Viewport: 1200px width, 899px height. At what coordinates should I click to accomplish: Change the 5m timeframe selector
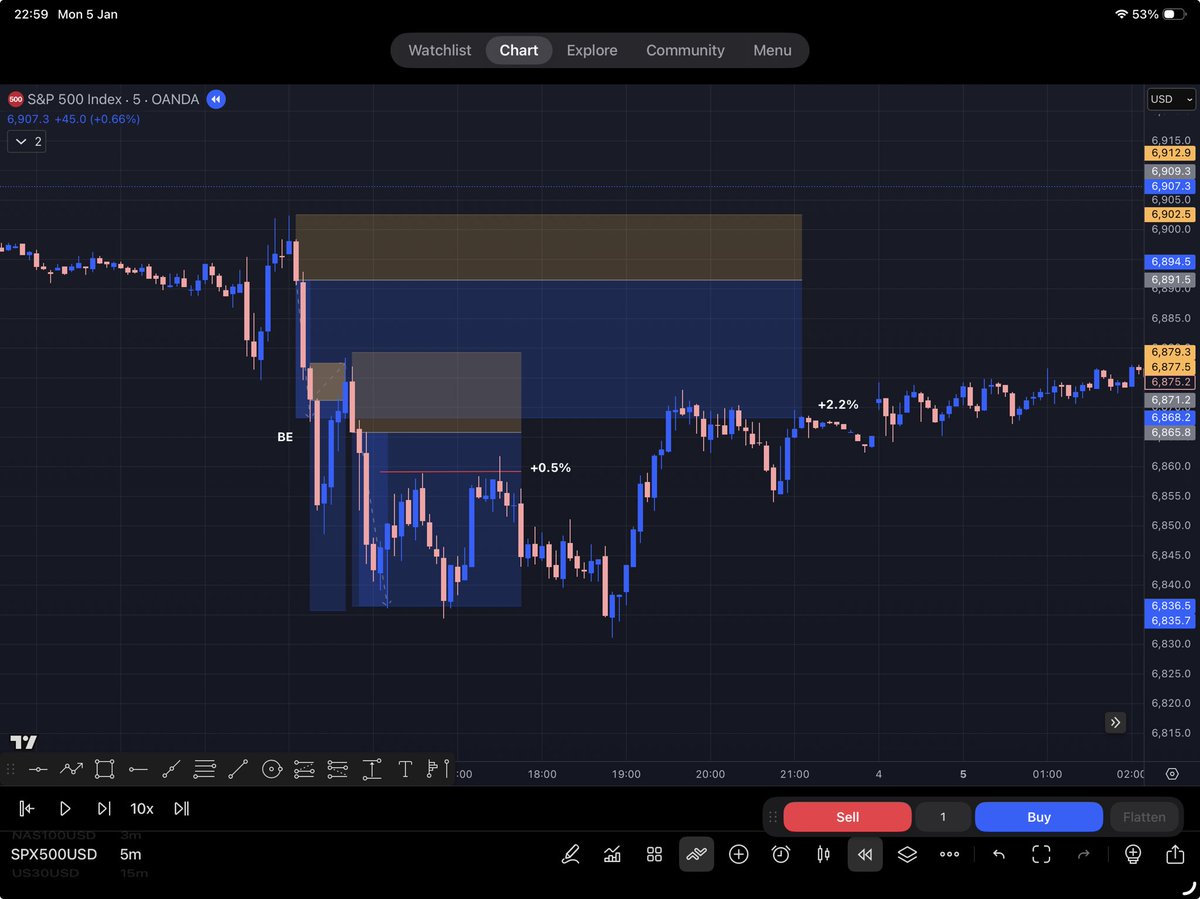[x=130, y=854]
